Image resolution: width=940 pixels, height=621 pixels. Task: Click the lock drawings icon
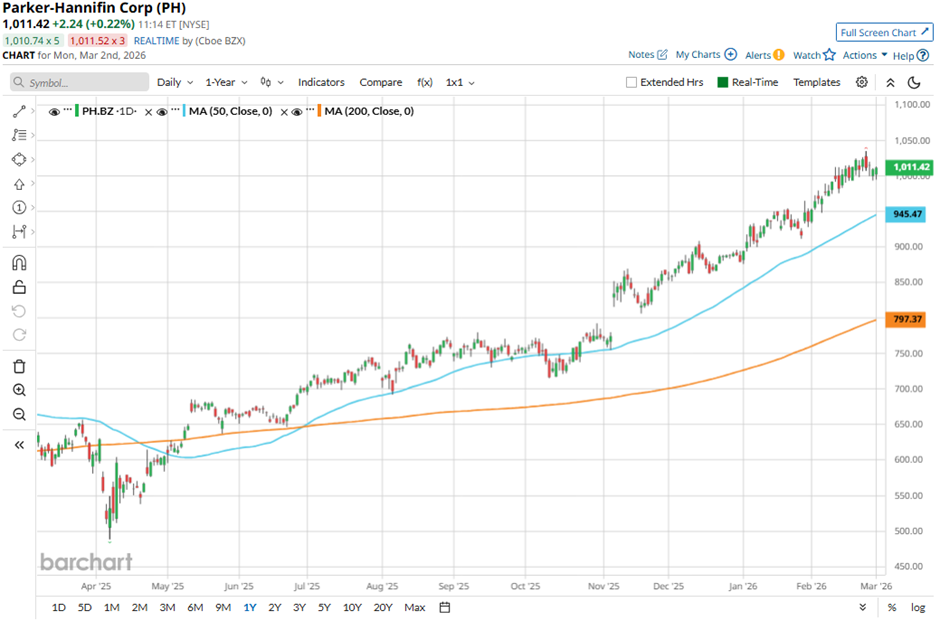coord(19,287)
